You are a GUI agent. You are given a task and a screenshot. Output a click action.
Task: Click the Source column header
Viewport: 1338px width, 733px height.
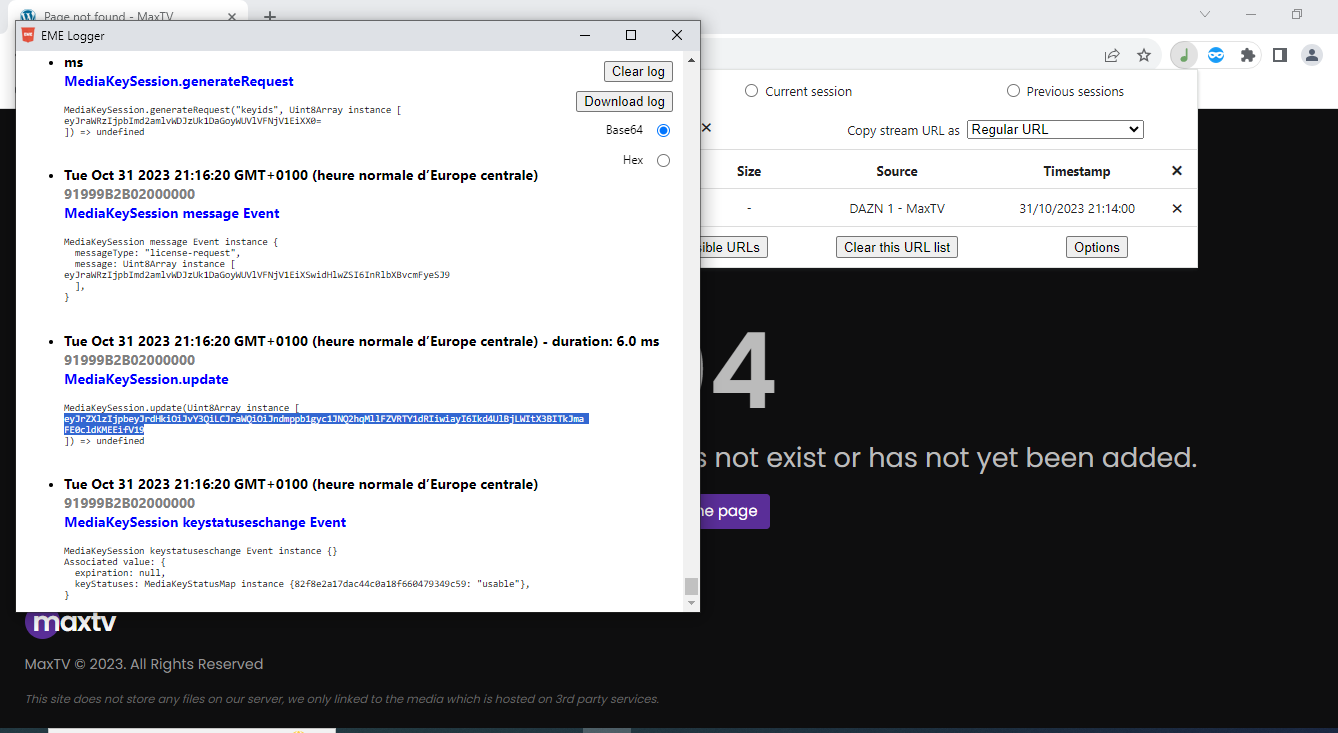click(x=897, y=171)
